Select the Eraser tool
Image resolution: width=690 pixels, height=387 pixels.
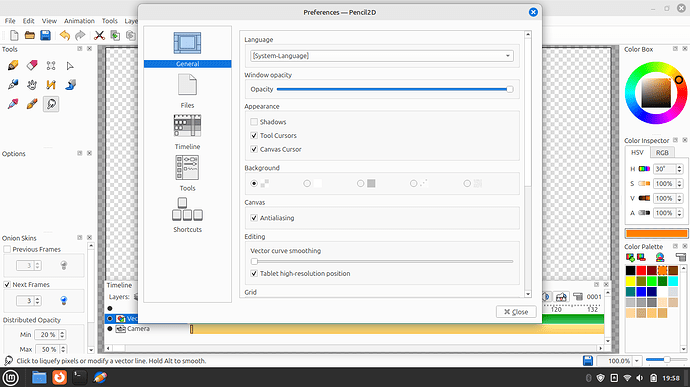click(32, 66)
